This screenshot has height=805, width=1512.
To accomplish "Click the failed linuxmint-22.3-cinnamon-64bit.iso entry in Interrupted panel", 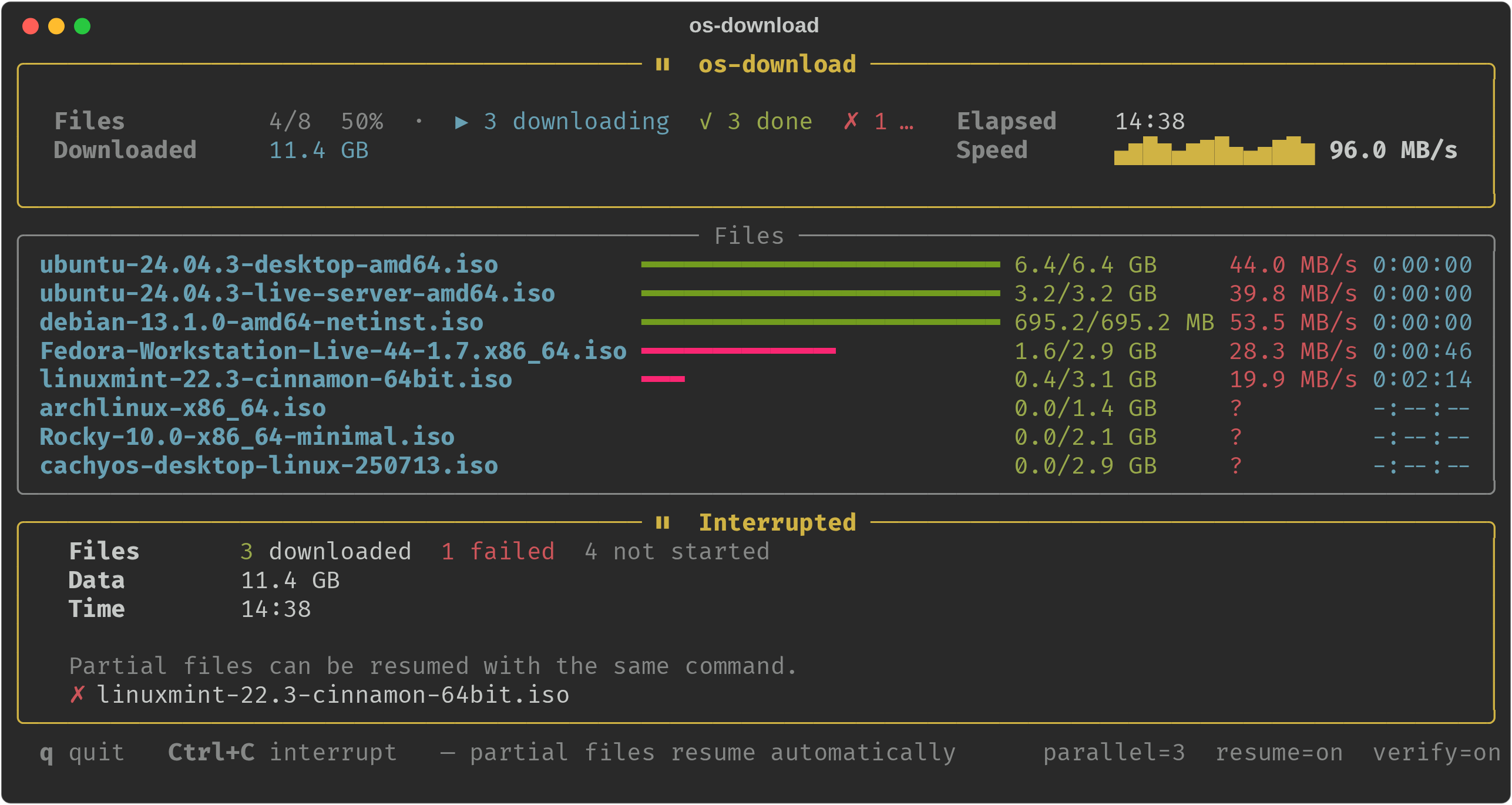I will 333,695.
